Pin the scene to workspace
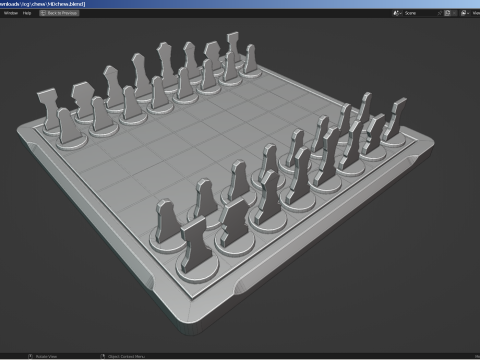The width and height of the screenshot is (480, 360). point(440,13)
